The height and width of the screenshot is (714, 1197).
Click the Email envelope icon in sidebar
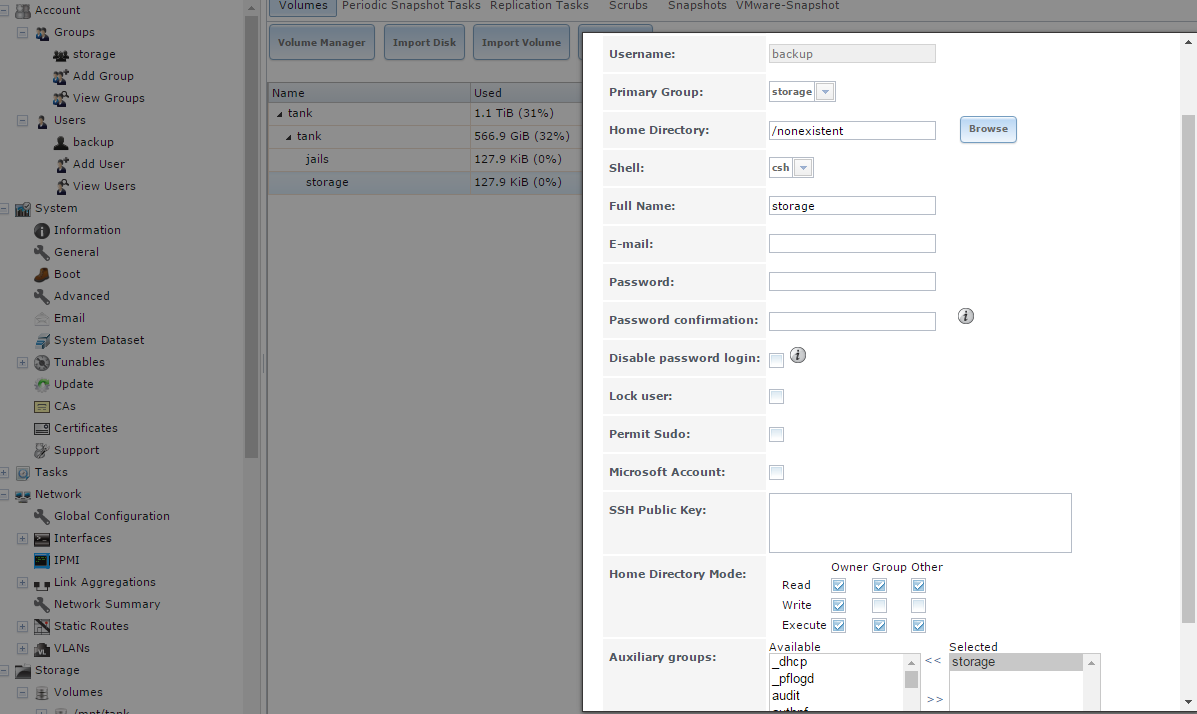[x=42, y=318]
